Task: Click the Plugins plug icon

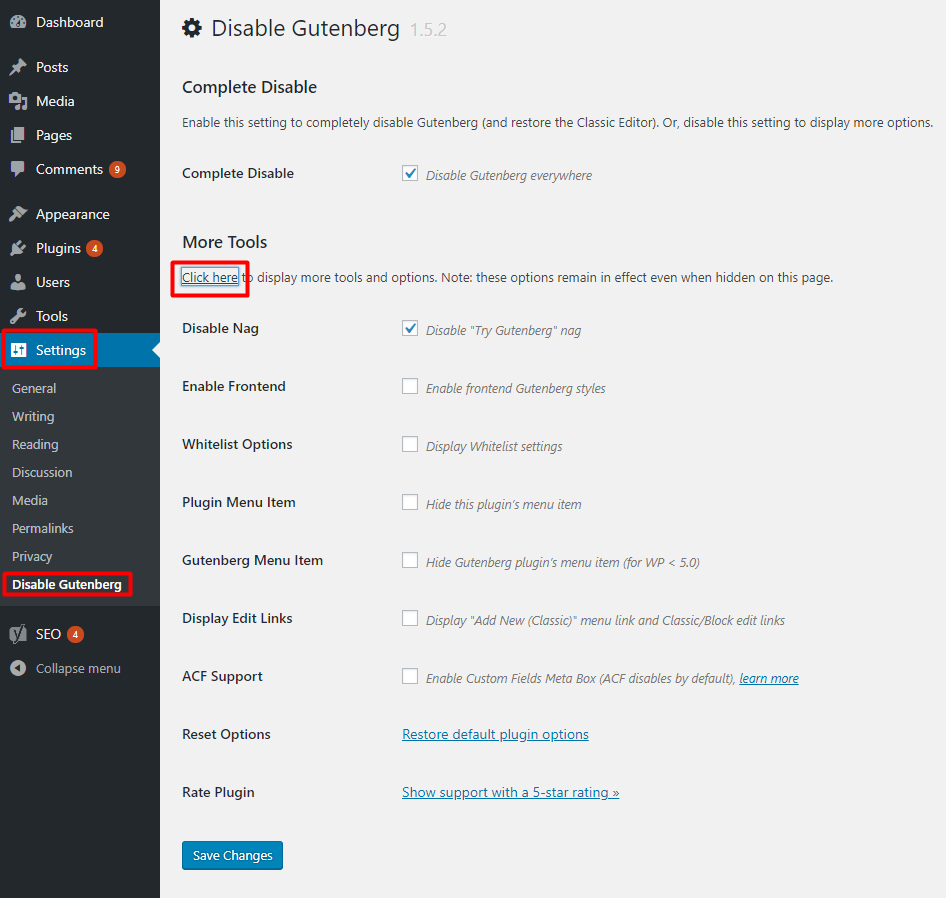Action: click(x=18, y=248)
